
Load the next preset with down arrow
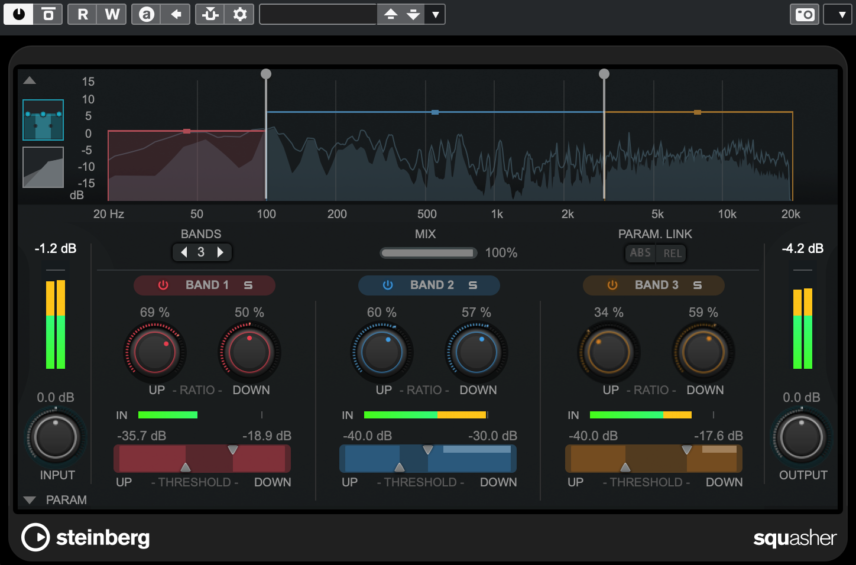point(413,14)
